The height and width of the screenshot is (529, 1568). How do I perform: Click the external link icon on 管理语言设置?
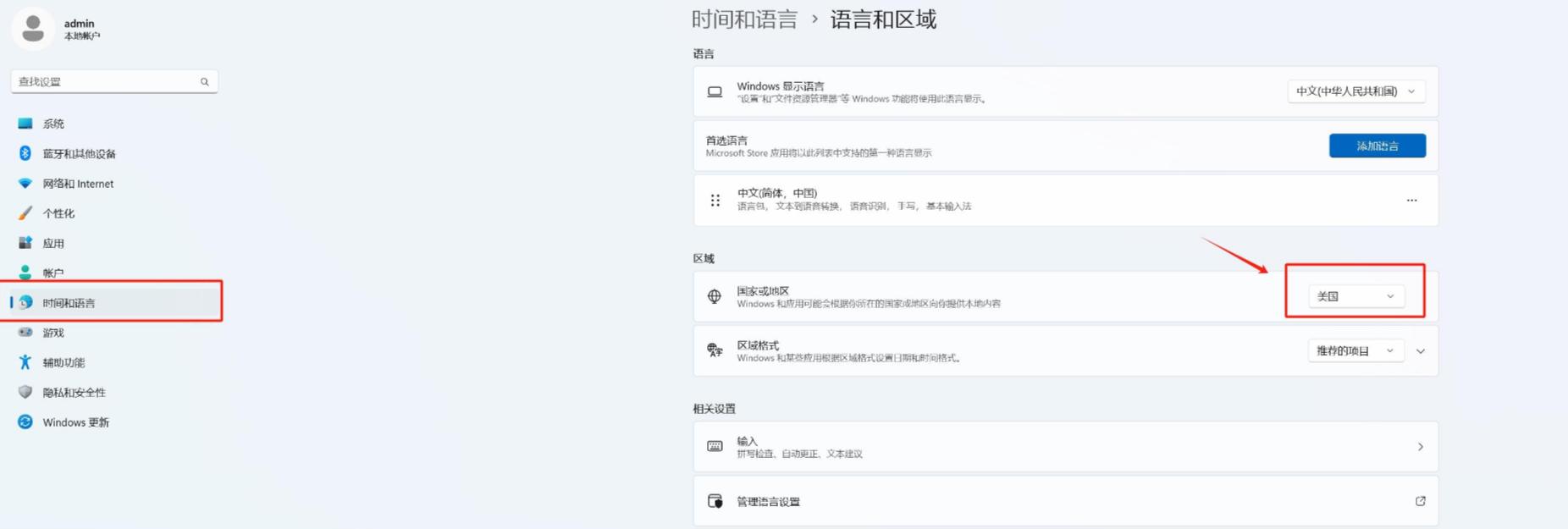pos(1420,501)
